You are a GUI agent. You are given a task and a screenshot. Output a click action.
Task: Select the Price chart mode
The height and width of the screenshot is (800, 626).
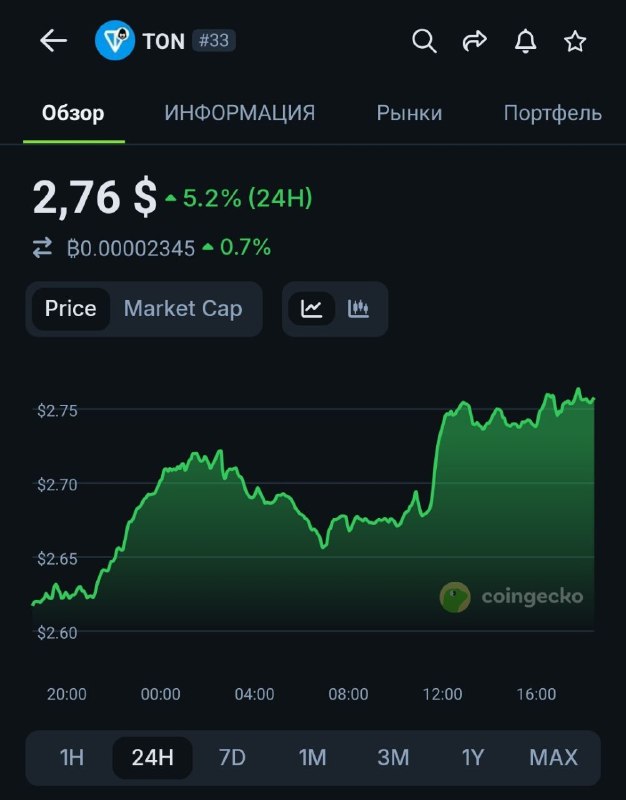coord(71,309)
